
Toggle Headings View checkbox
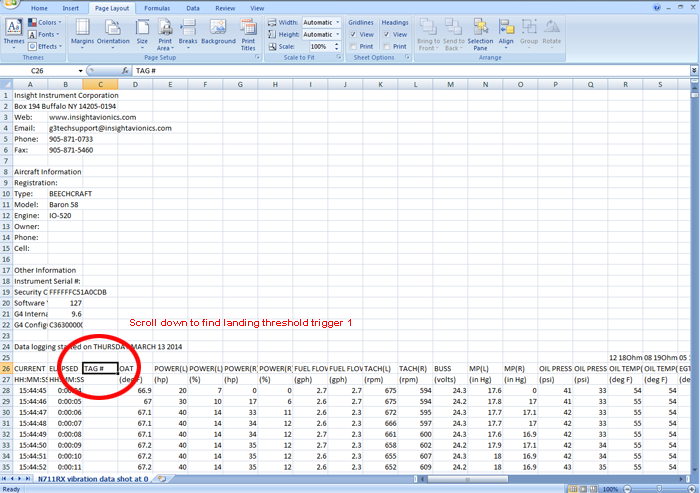tap(387, 34)
